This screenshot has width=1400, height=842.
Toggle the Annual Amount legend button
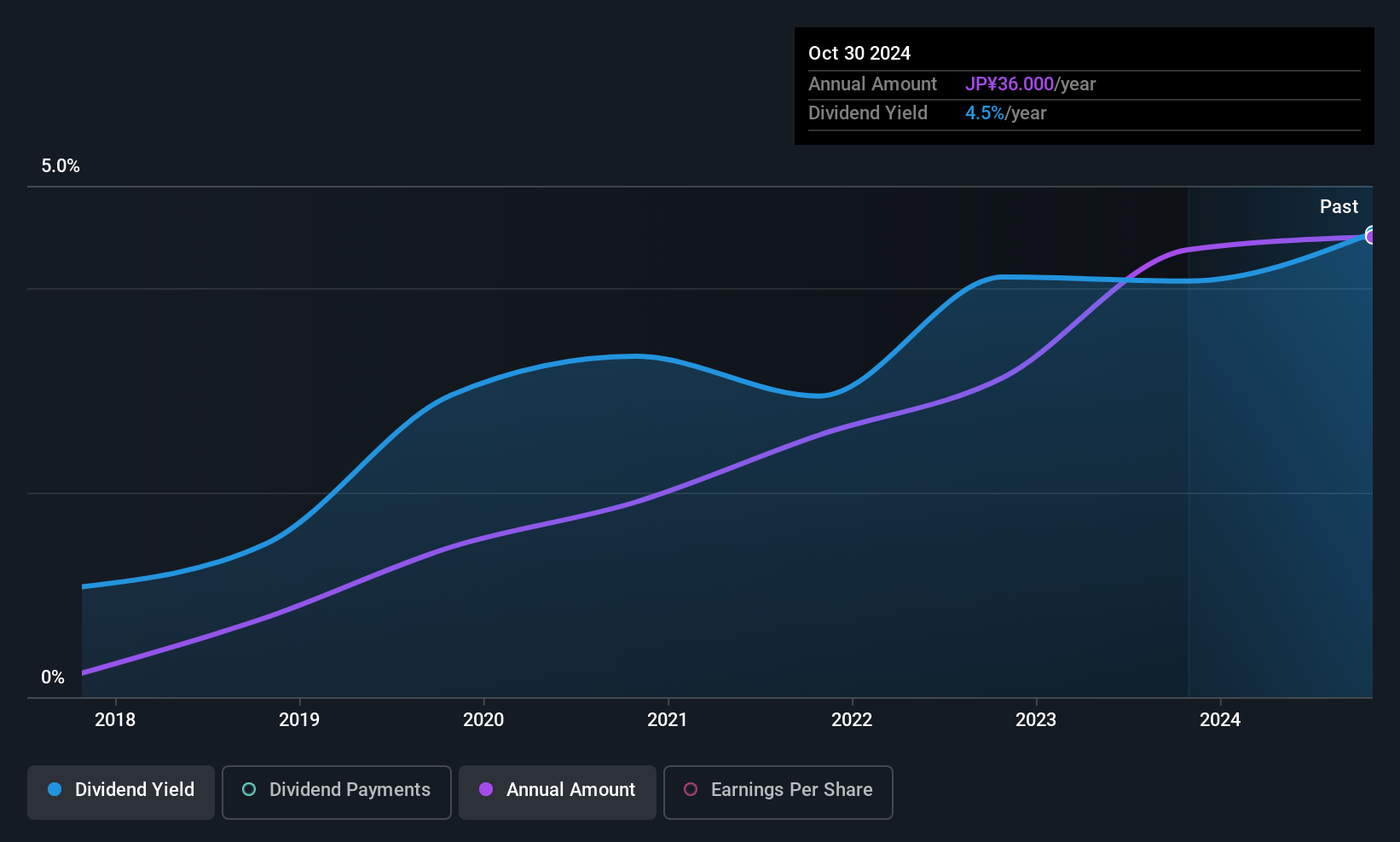click(557, 792)
